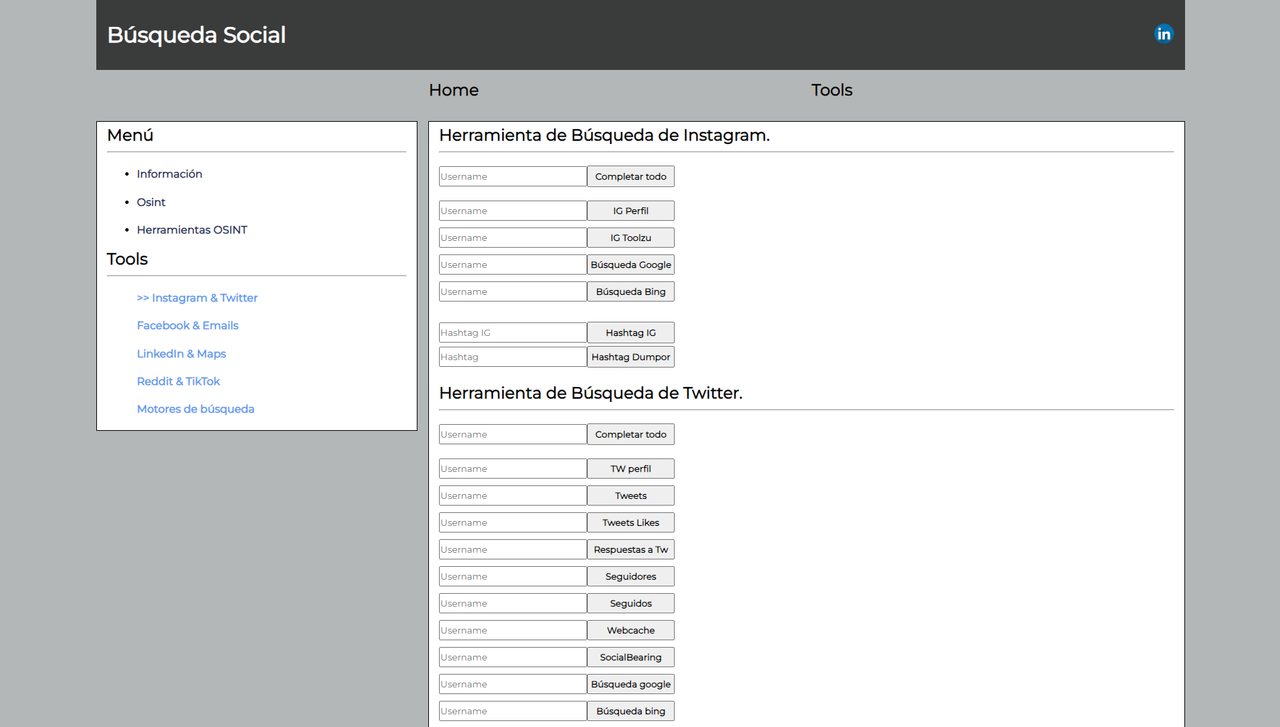This screenshot has height=727, width=1280.
Task: Focus the Hashtag IG input field
Action: click(513, 333)
